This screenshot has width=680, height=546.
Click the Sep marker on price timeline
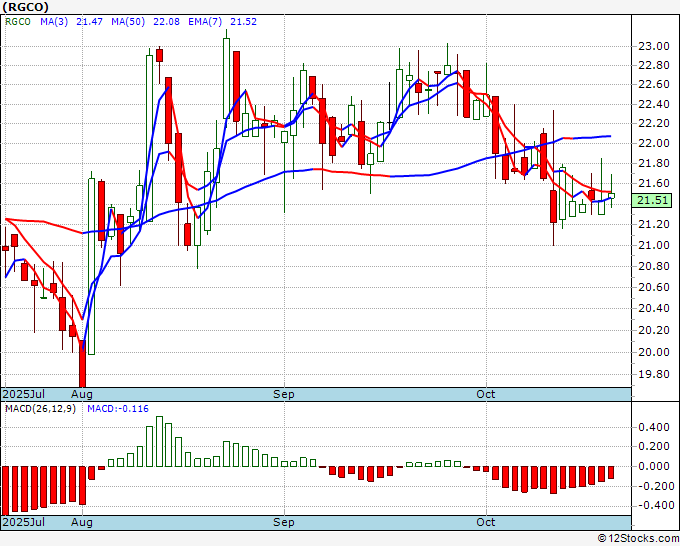284,394
